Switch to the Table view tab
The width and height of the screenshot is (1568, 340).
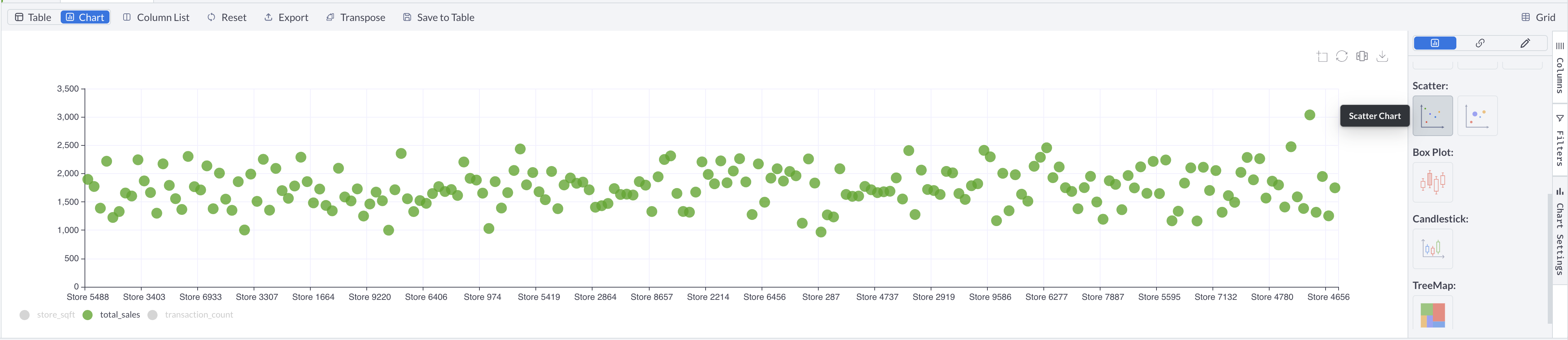pyautogui.click(x=33, y=17)
